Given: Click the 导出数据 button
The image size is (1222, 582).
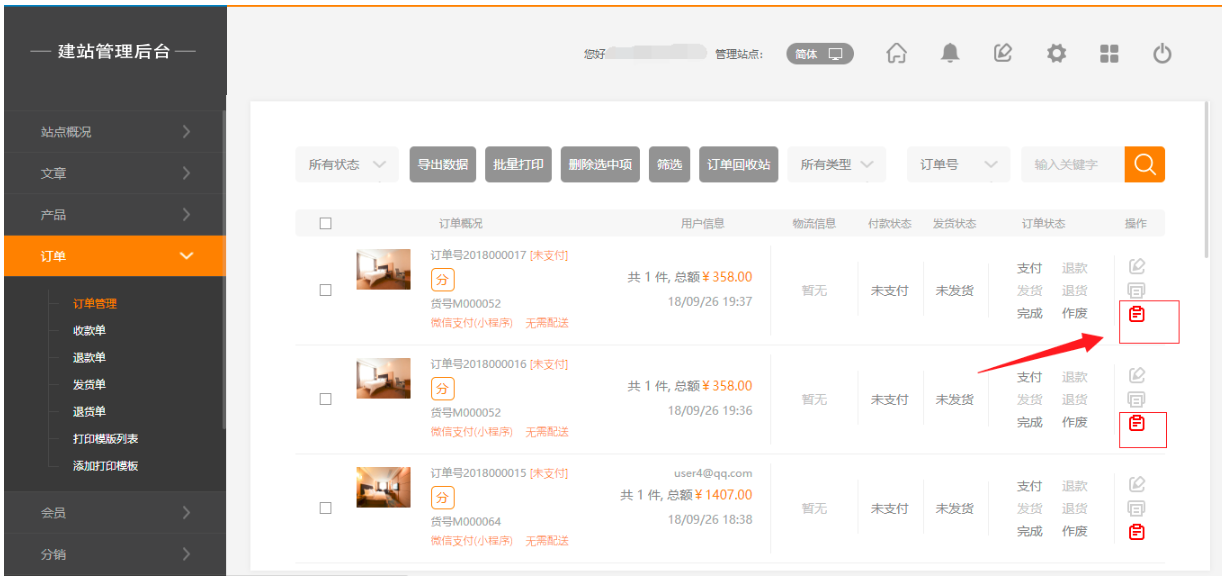Looking at the screenshot, I should point(442,165).
